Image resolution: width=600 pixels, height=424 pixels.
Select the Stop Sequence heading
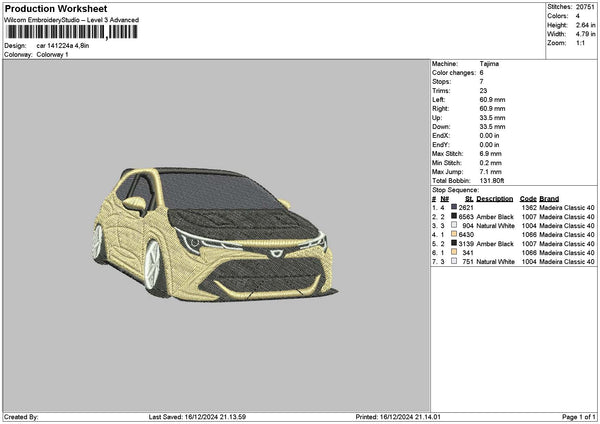coord(455,189)
